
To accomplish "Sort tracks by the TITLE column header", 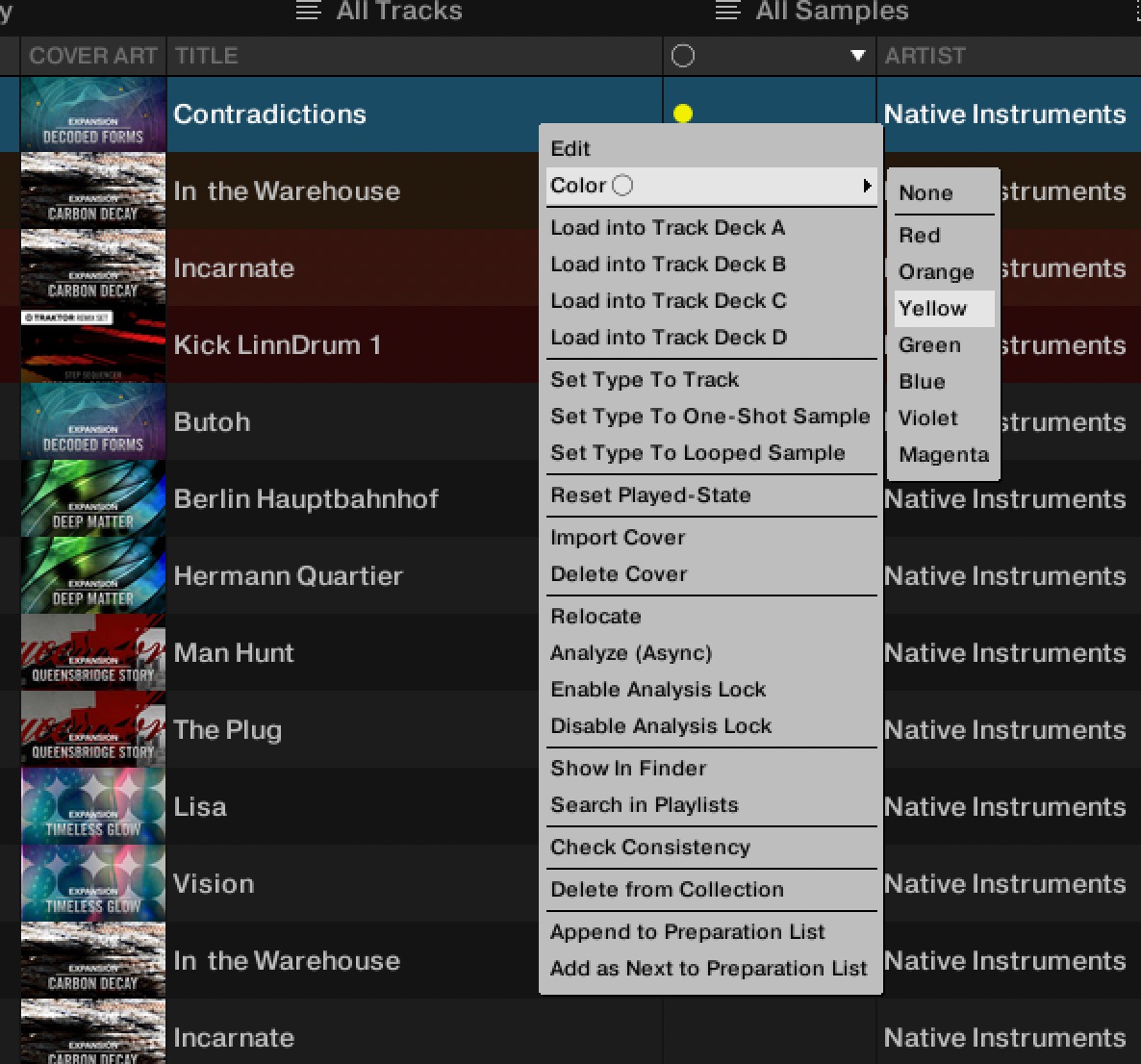I will click(206, 56).
